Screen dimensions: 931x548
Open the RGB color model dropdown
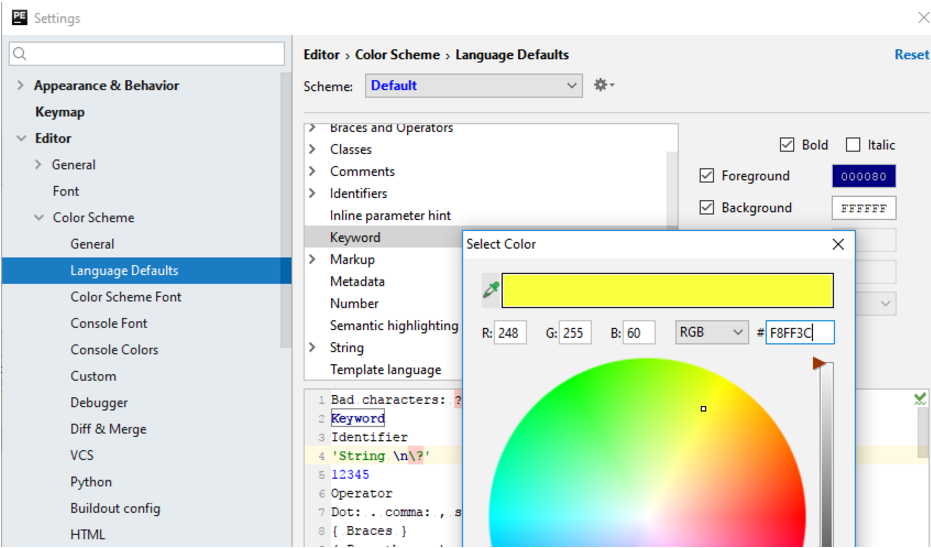tap(711, 332)
